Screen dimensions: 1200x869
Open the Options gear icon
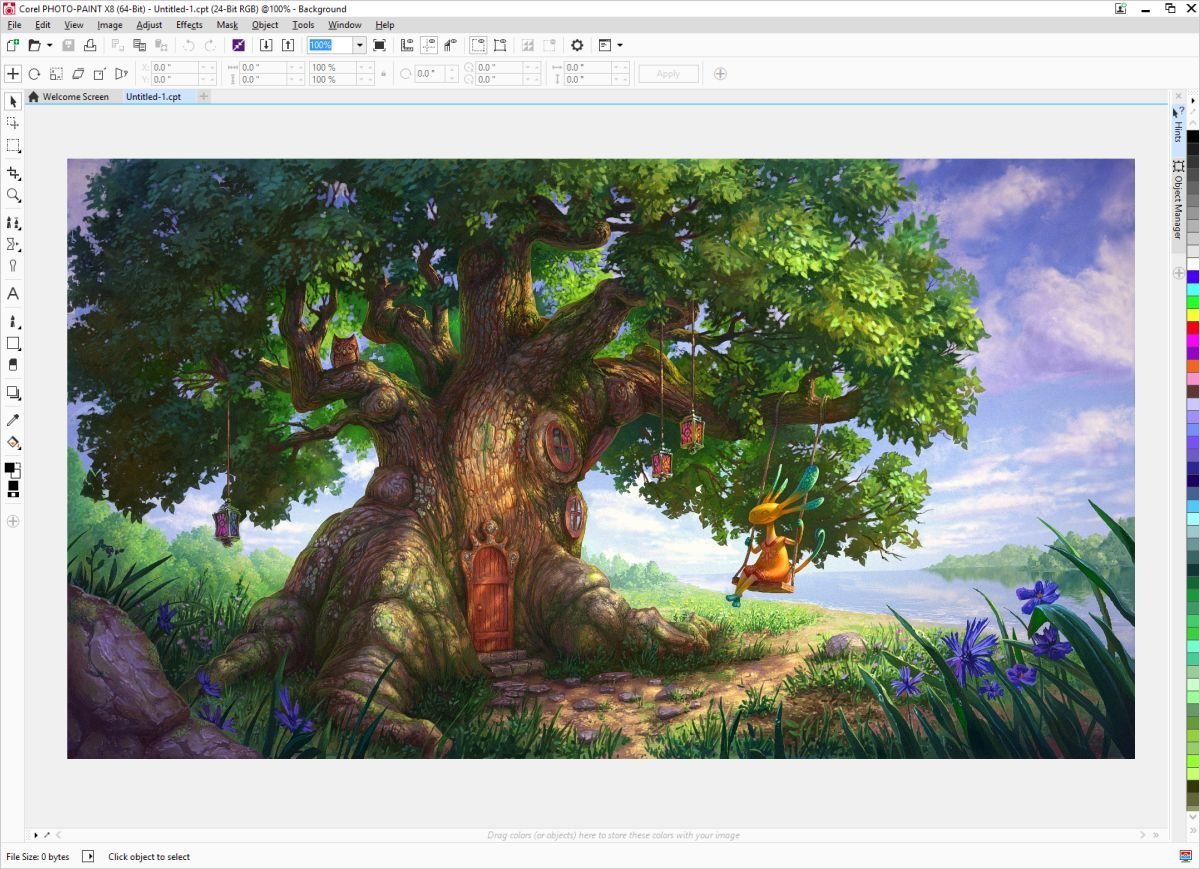pyautogui.click(x=577, y=45)
